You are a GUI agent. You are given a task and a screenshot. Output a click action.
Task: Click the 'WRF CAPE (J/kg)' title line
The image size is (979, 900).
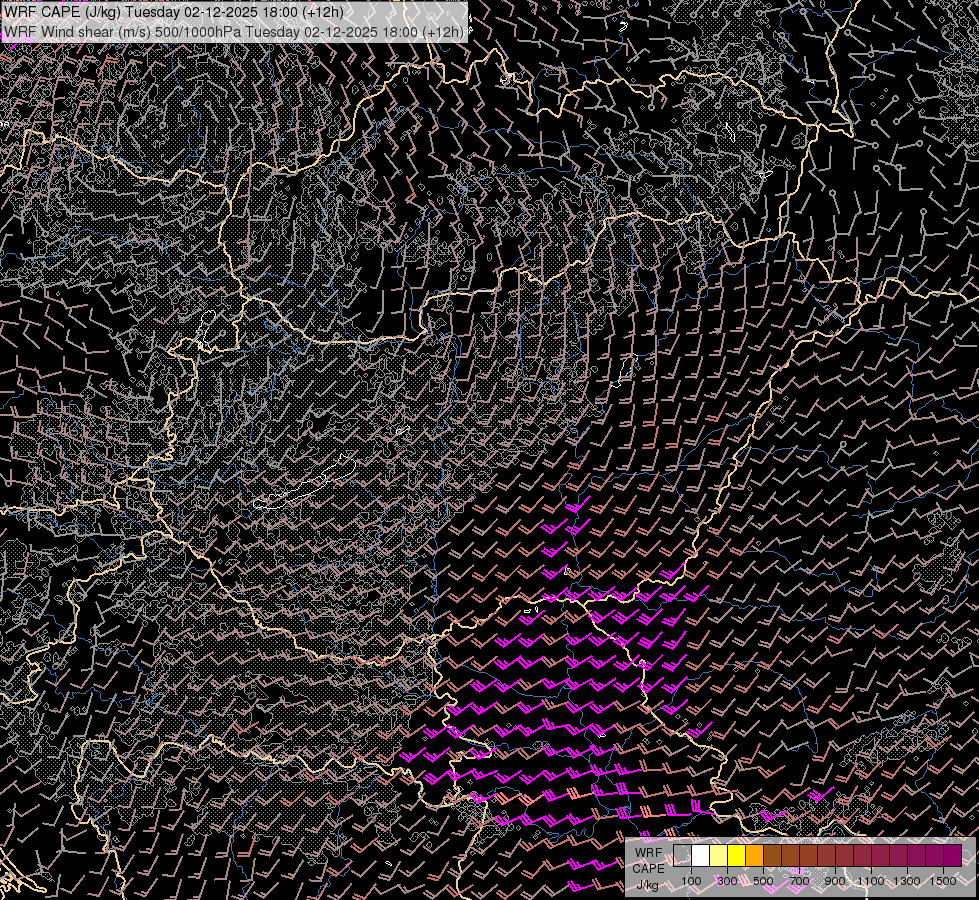(174, 12)
